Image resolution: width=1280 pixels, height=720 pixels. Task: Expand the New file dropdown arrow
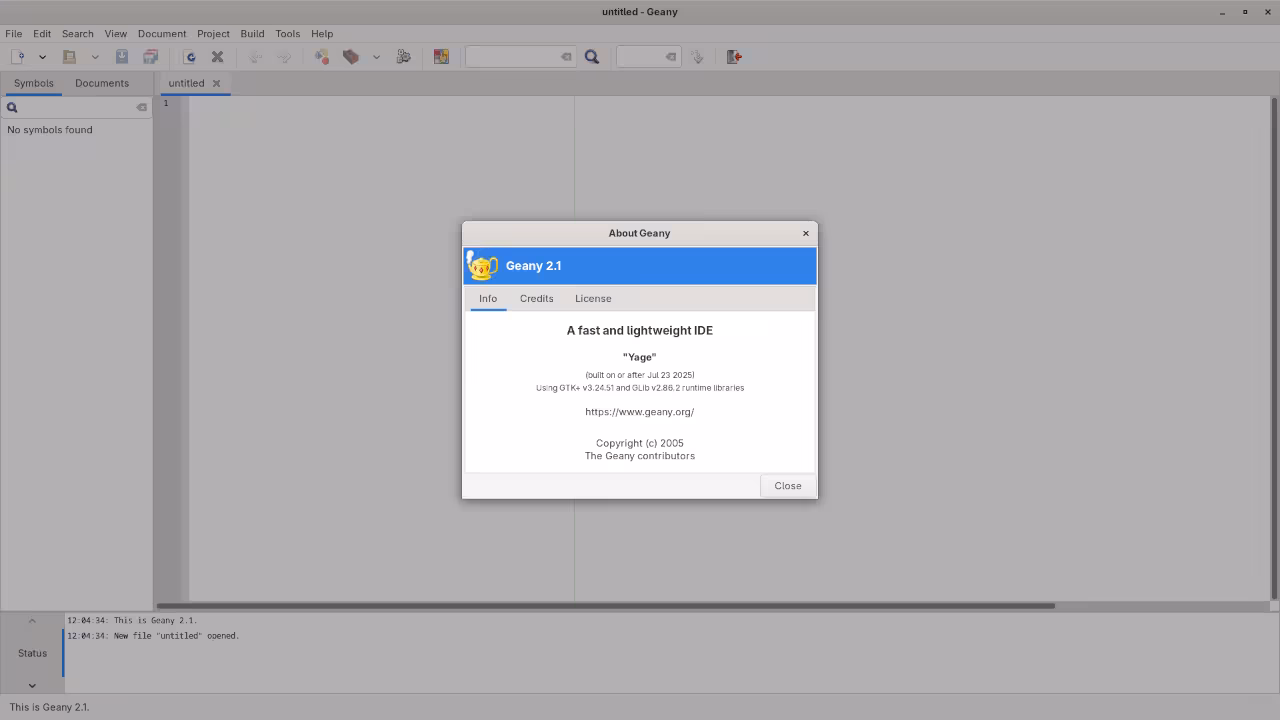click(42, 56)
